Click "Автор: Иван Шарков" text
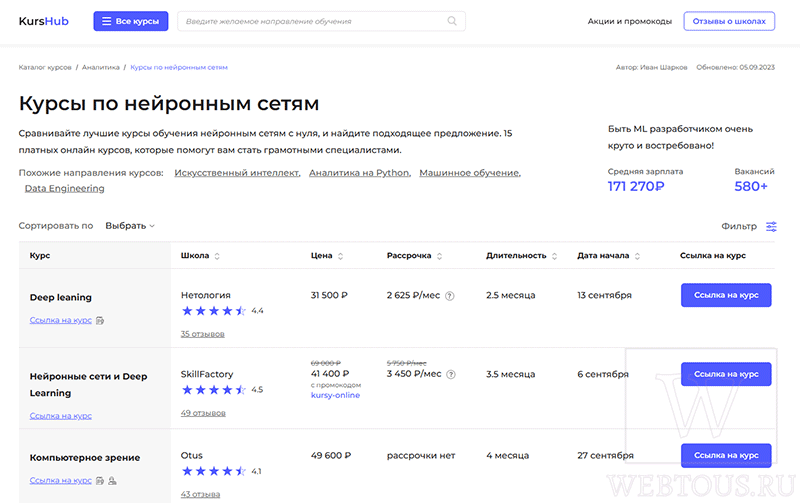The height and width of the screenshot is (503, 800). click(x=652, y=67)
